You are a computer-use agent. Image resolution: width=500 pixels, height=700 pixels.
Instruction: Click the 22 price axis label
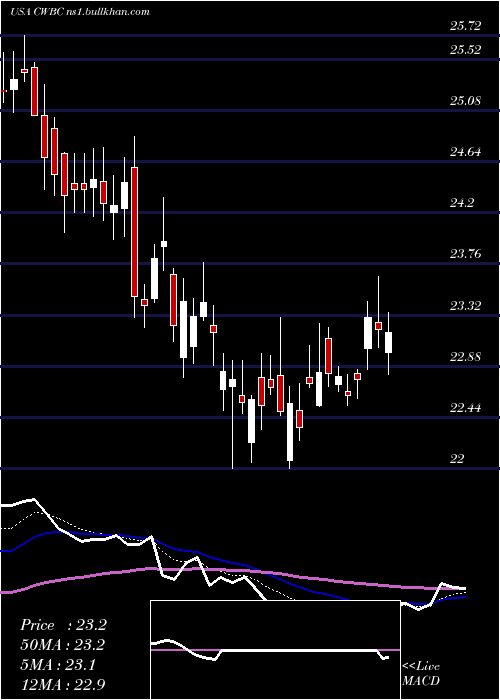tap(457, 459)
